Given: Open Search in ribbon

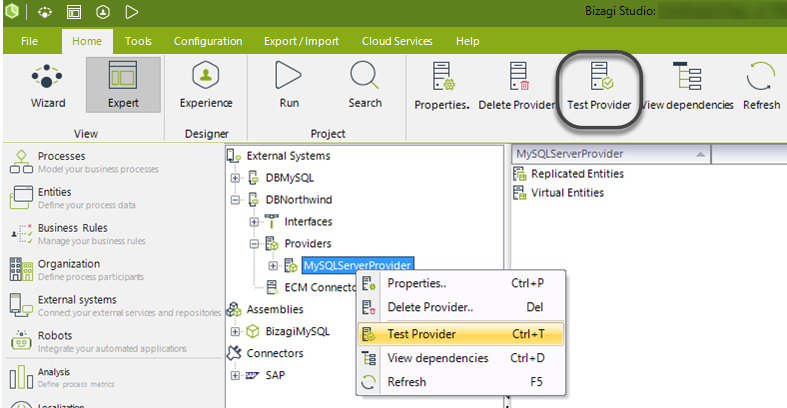Looking at the screenshot, I should tap(365, 85).
